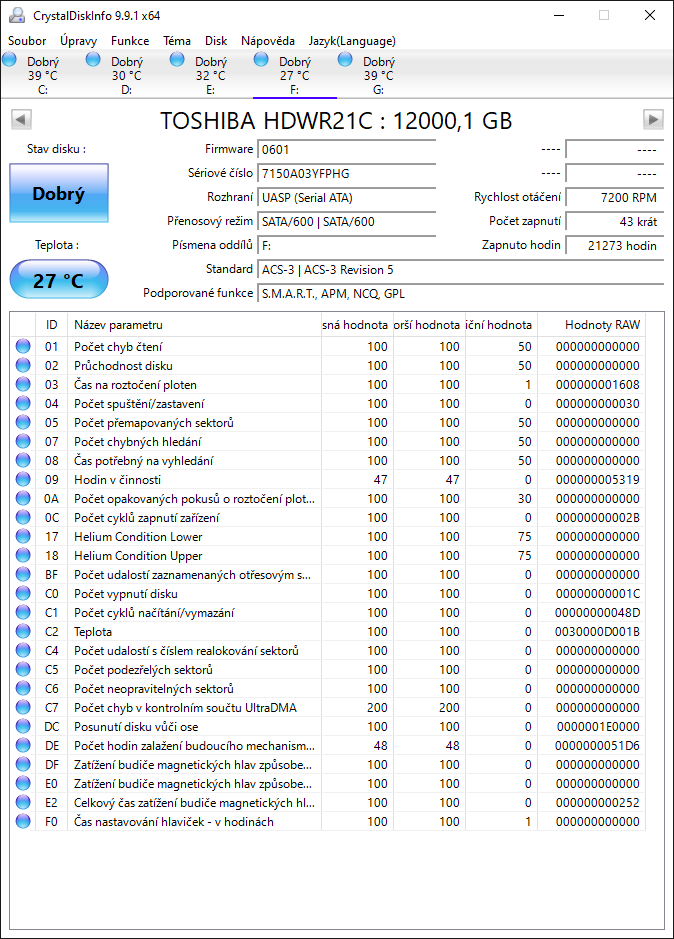Click the Firmware field 0601
The width and height of the screenshot is (674, 939).
pos(346,149)
